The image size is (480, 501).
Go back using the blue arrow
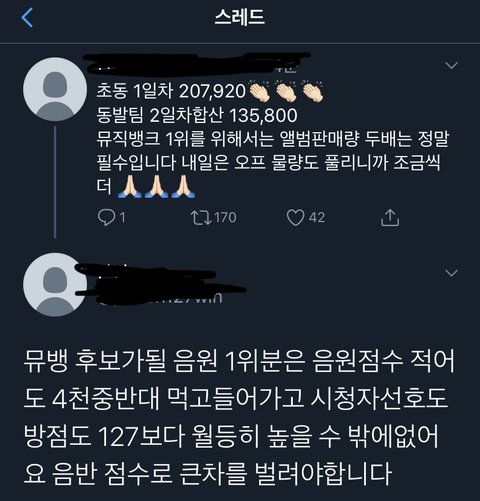(27, 18)
